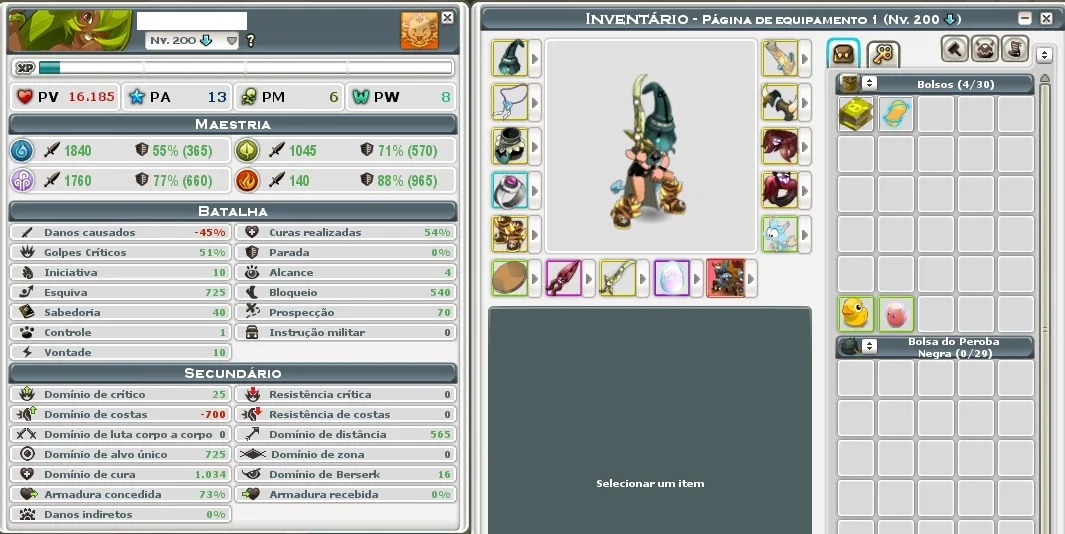Click the blue water element mastery icon
Image resolution: width=1065 pixels, height=534 pixels.
tap(22, 150)
